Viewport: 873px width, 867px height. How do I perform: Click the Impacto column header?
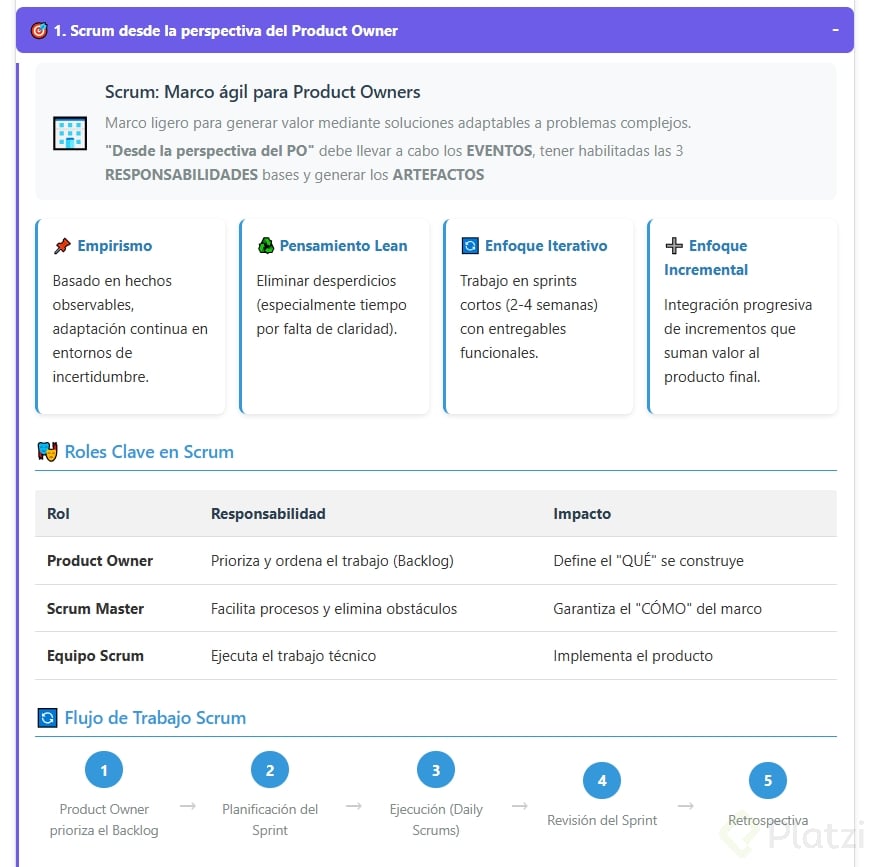582,514
